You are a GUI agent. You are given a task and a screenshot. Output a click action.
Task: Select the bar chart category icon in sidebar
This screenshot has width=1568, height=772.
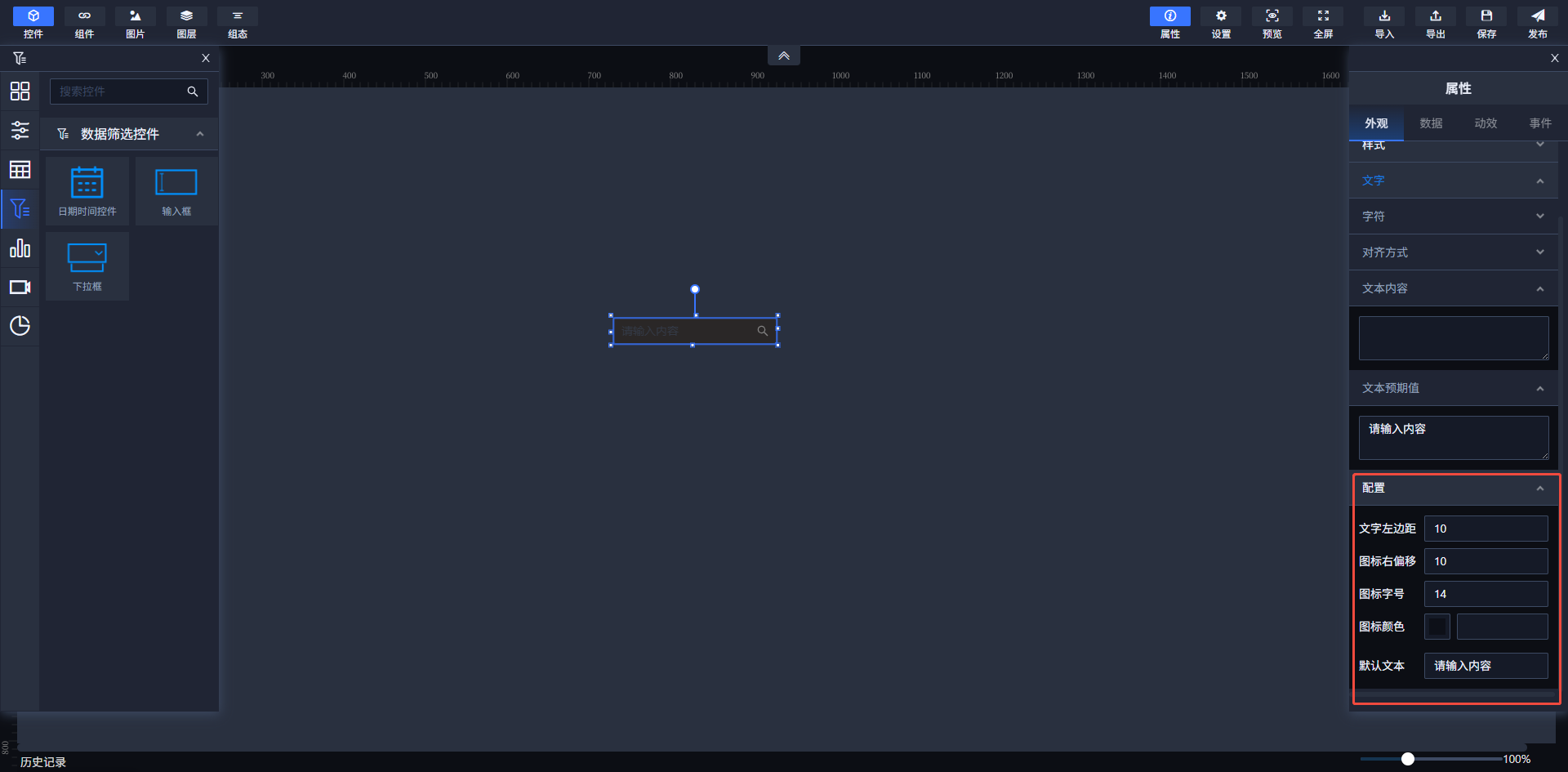(x=20, y=248)
